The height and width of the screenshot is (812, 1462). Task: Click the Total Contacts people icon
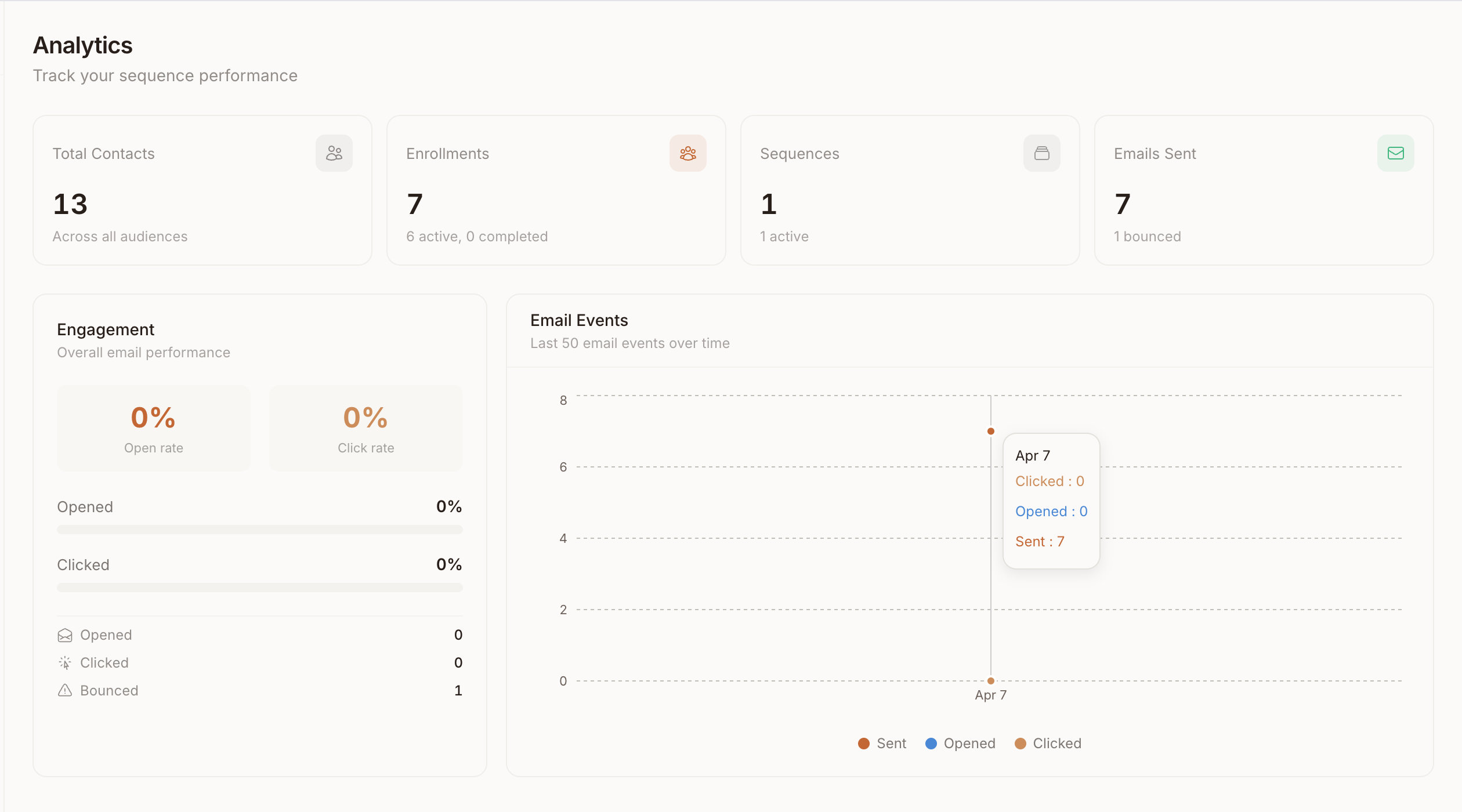[334, 153]
